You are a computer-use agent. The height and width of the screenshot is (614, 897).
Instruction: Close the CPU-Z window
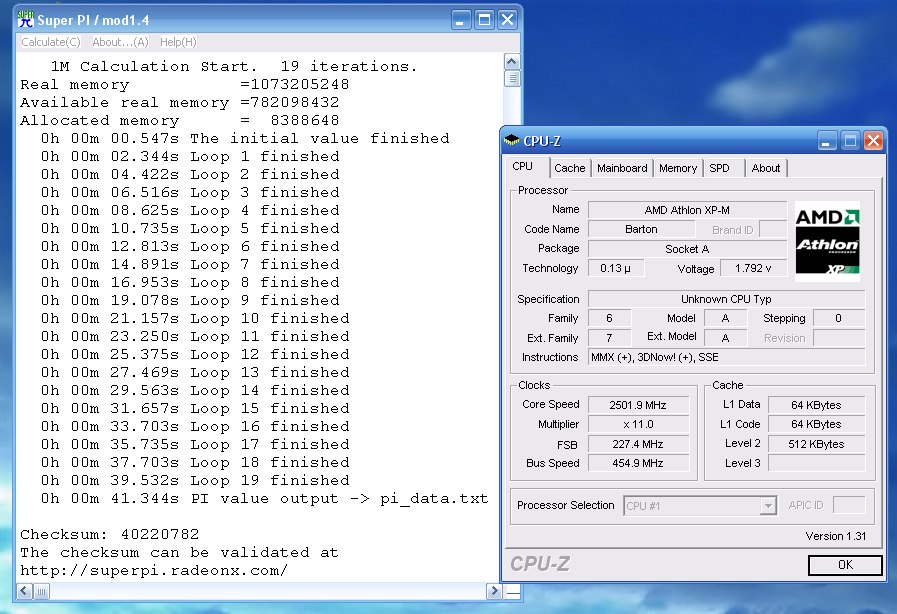[x=873, y=141]
